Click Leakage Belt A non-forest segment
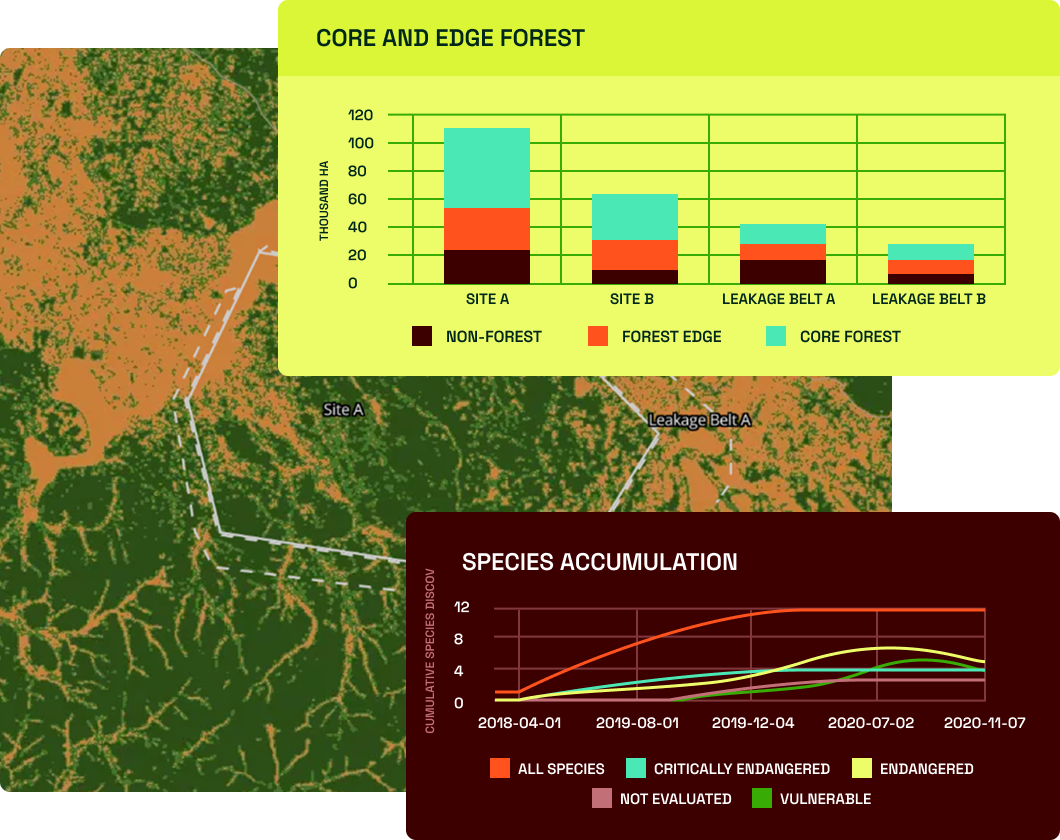Viewport: 1060px width, 840px height. click(x=783, y=272)
